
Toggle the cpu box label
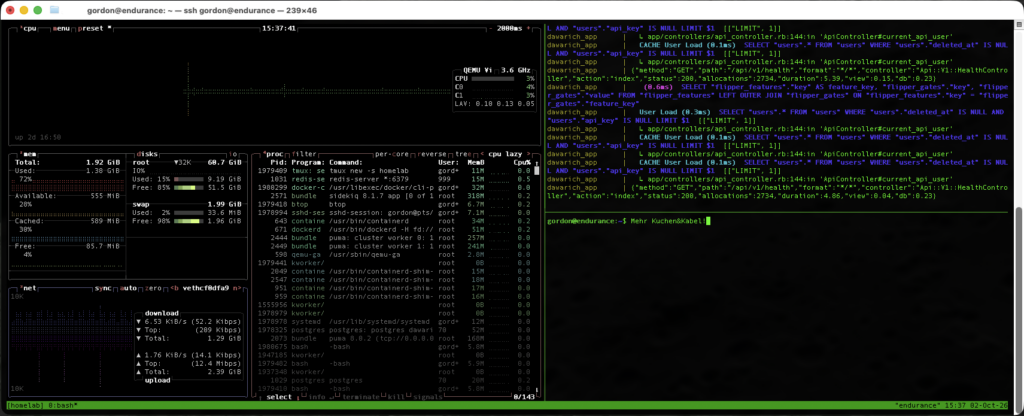(29, 29)
